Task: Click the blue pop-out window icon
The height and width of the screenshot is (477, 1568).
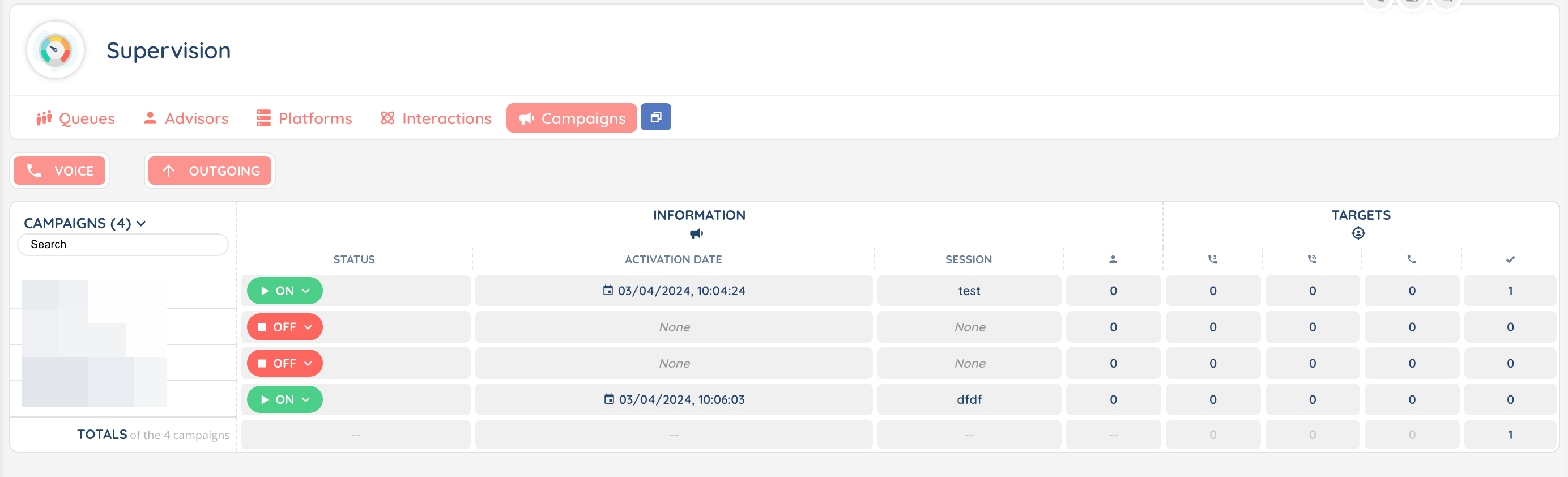Action: click(x=655, y=117)
